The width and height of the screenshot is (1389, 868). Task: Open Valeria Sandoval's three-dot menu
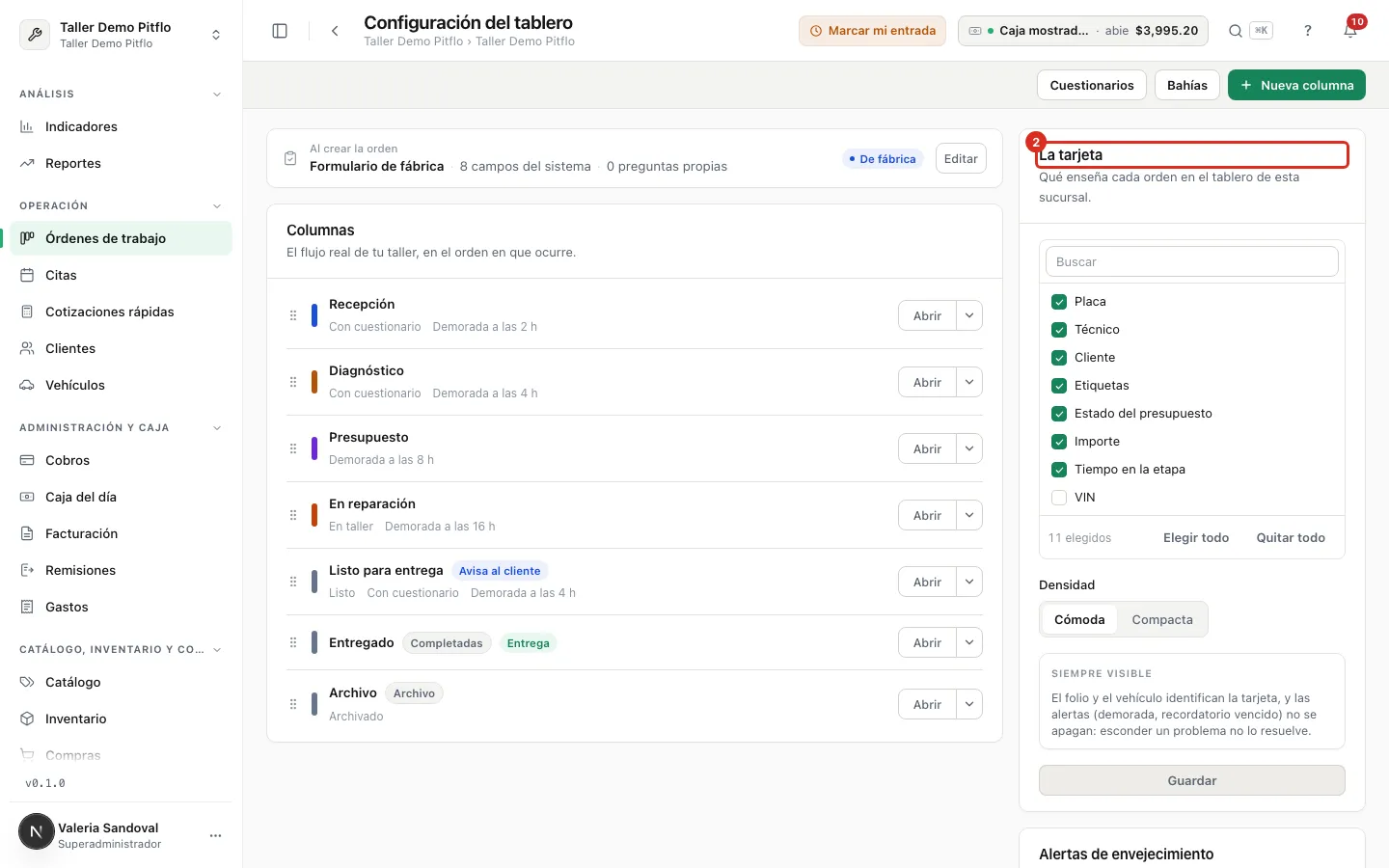click(x=215, y=835)
